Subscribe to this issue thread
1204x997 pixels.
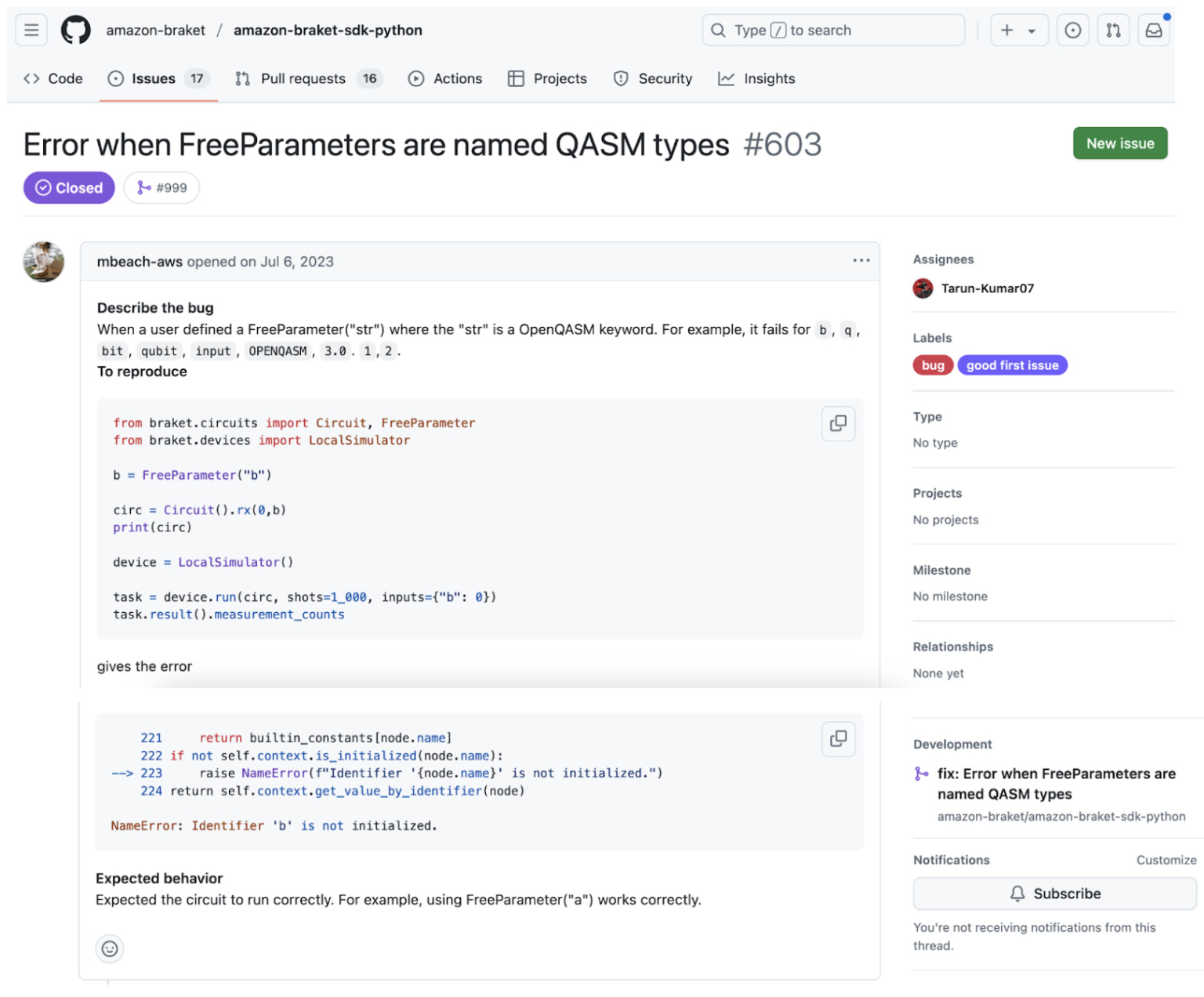pos(1054,894)
